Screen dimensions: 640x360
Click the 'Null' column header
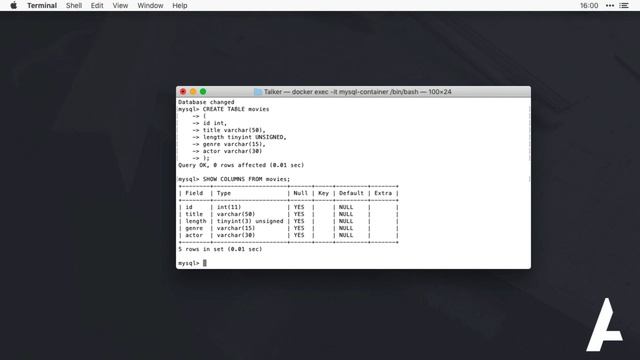[300, 193]
